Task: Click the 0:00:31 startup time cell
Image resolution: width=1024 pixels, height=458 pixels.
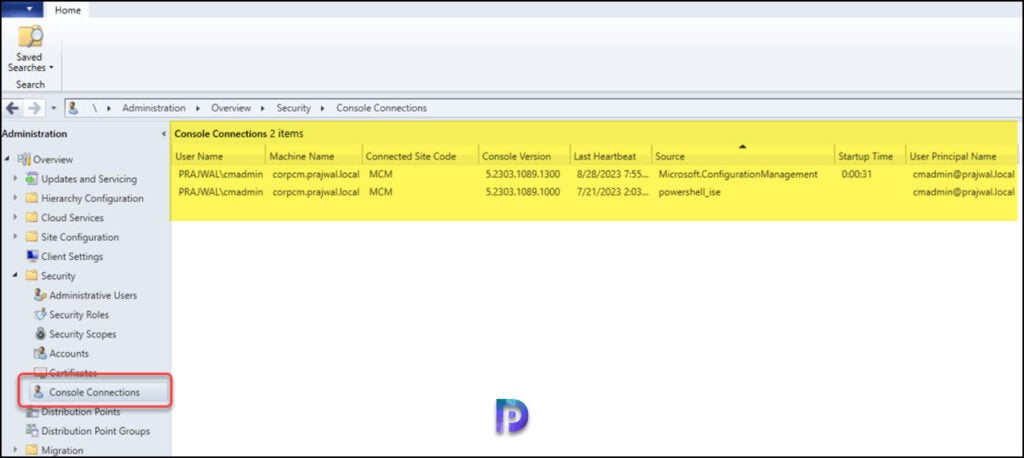Action: [x=856, y=174]
